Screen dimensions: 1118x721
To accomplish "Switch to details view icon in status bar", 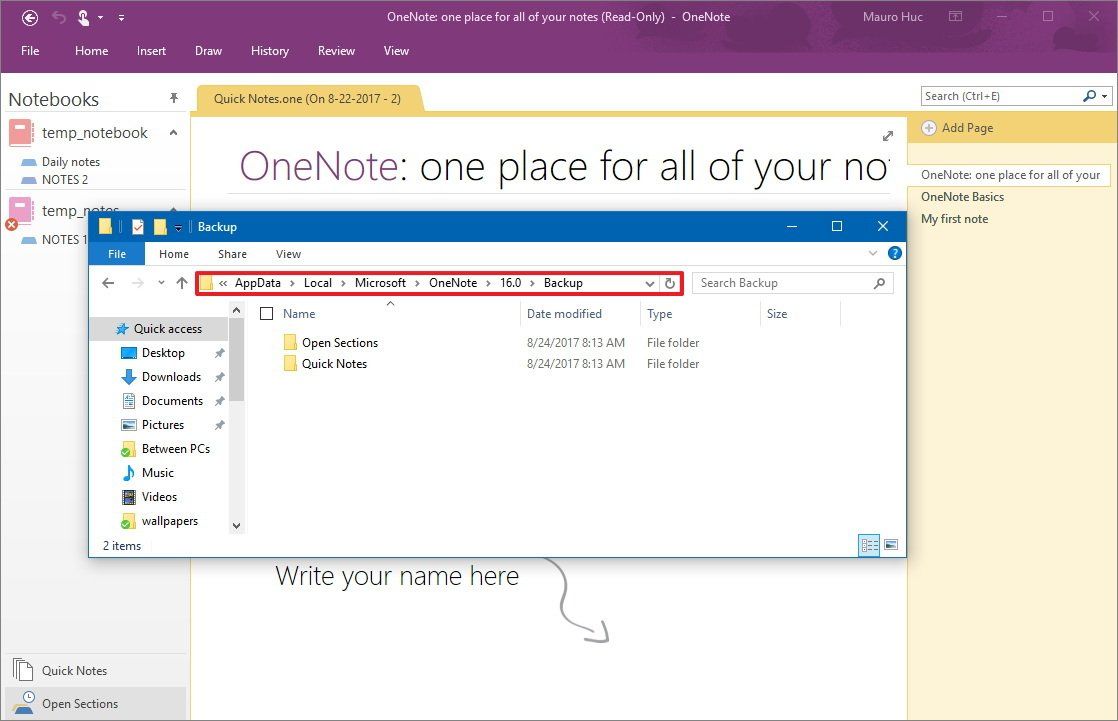I will point(869,546).
